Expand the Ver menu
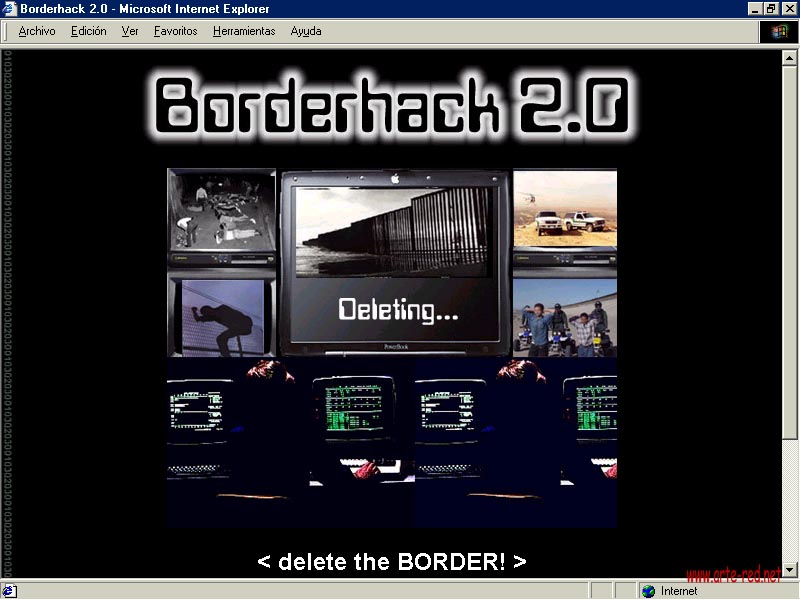Image resolution: width=800 pixels, height=600 pixels. click(x=130, y=31)
